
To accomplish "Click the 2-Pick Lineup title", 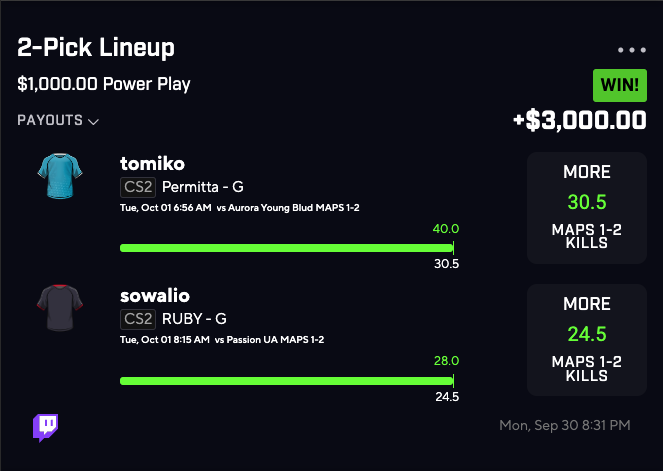I will point(96,48).
